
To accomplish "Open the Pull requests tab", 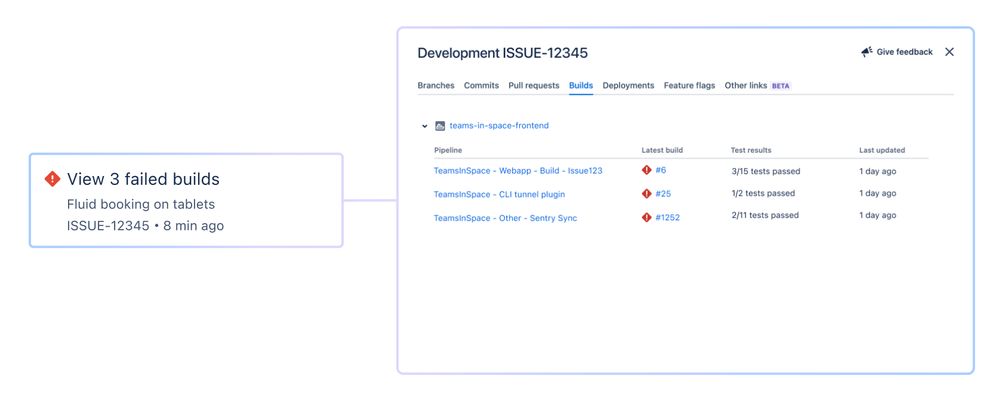I will tap(534, 85).
